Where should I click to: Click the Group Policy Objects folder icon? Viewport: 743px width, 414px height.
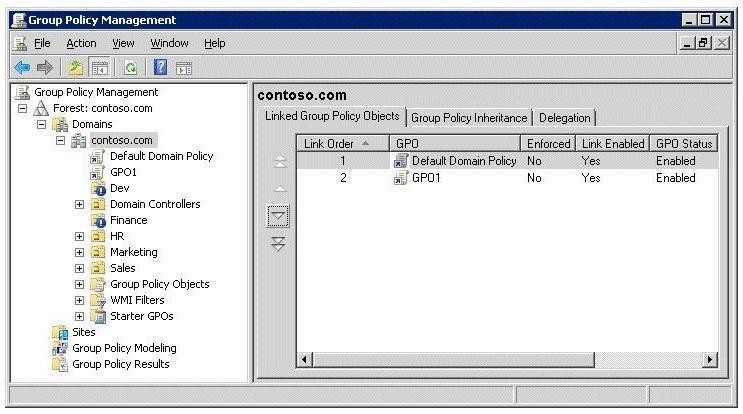[x=98, y=284]
